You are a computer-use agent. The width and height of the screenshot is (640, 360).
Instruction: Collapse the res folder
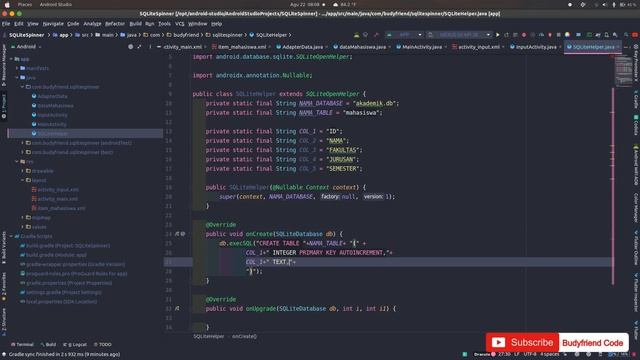pos(17,162)
